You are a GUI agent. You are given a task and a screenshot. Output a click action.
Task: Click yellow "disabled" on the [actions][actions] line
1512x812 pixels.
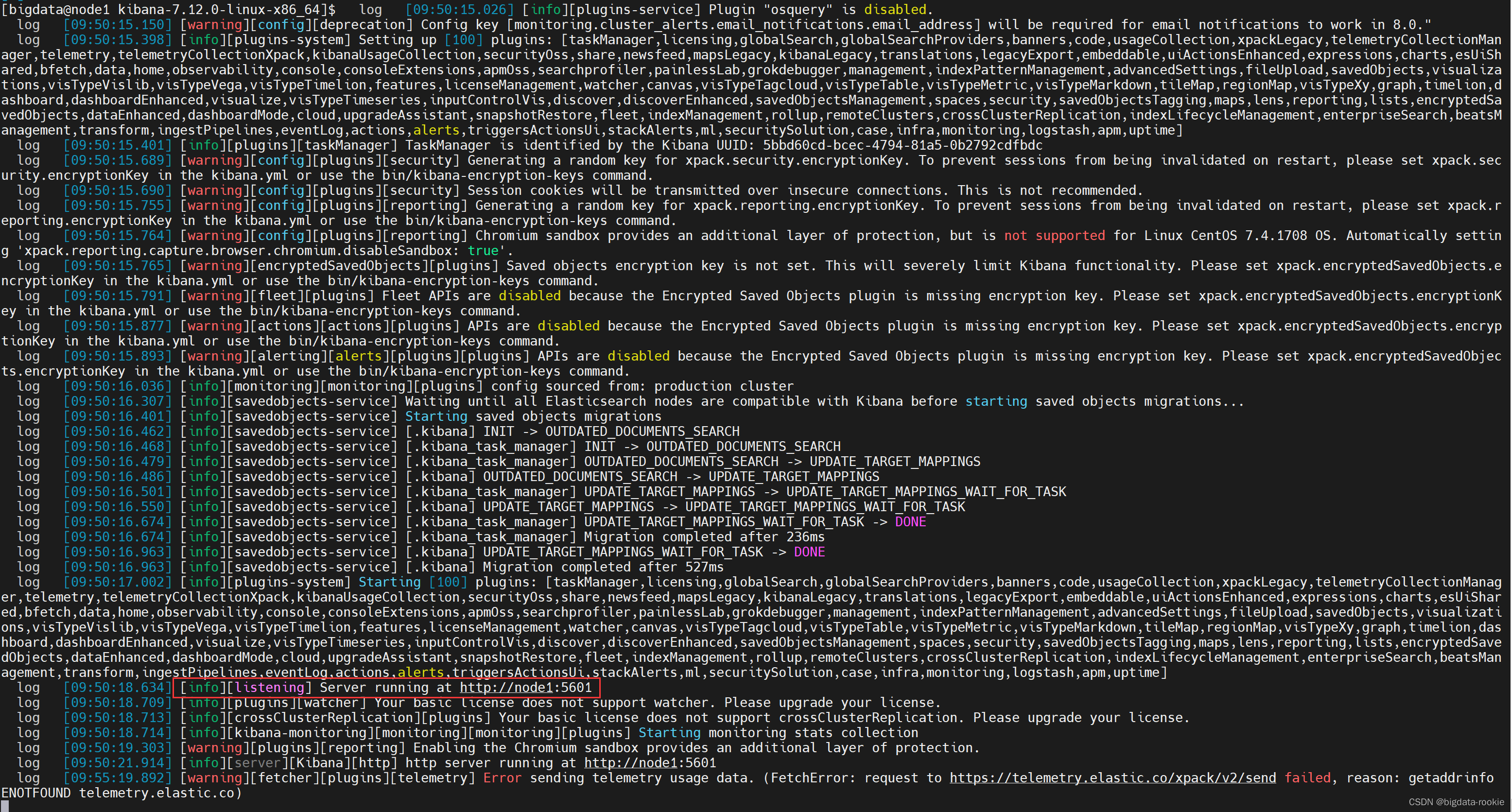tap(568, 326)
